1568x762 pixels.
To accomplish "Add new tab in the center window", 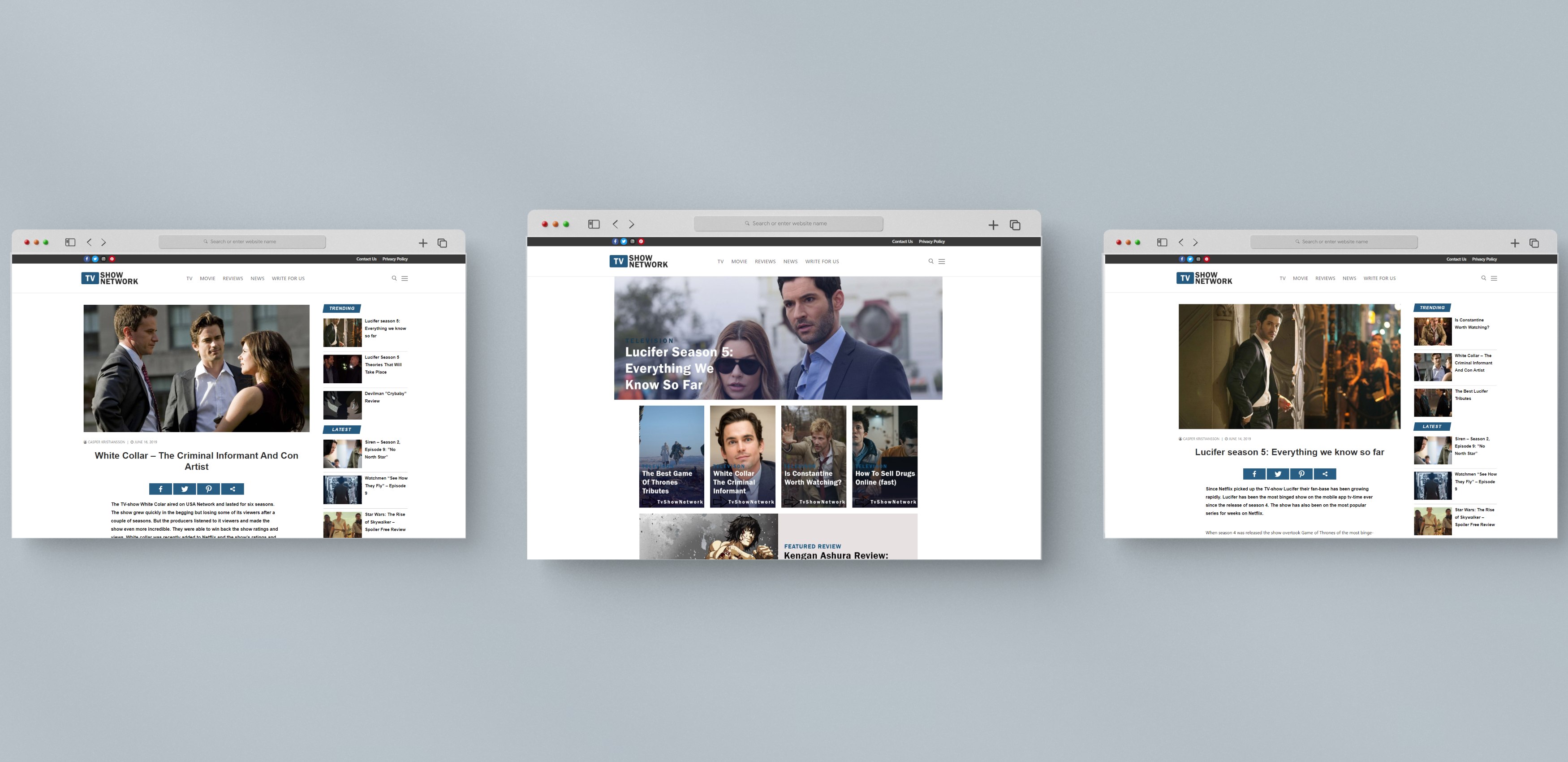I will (993, 225).
